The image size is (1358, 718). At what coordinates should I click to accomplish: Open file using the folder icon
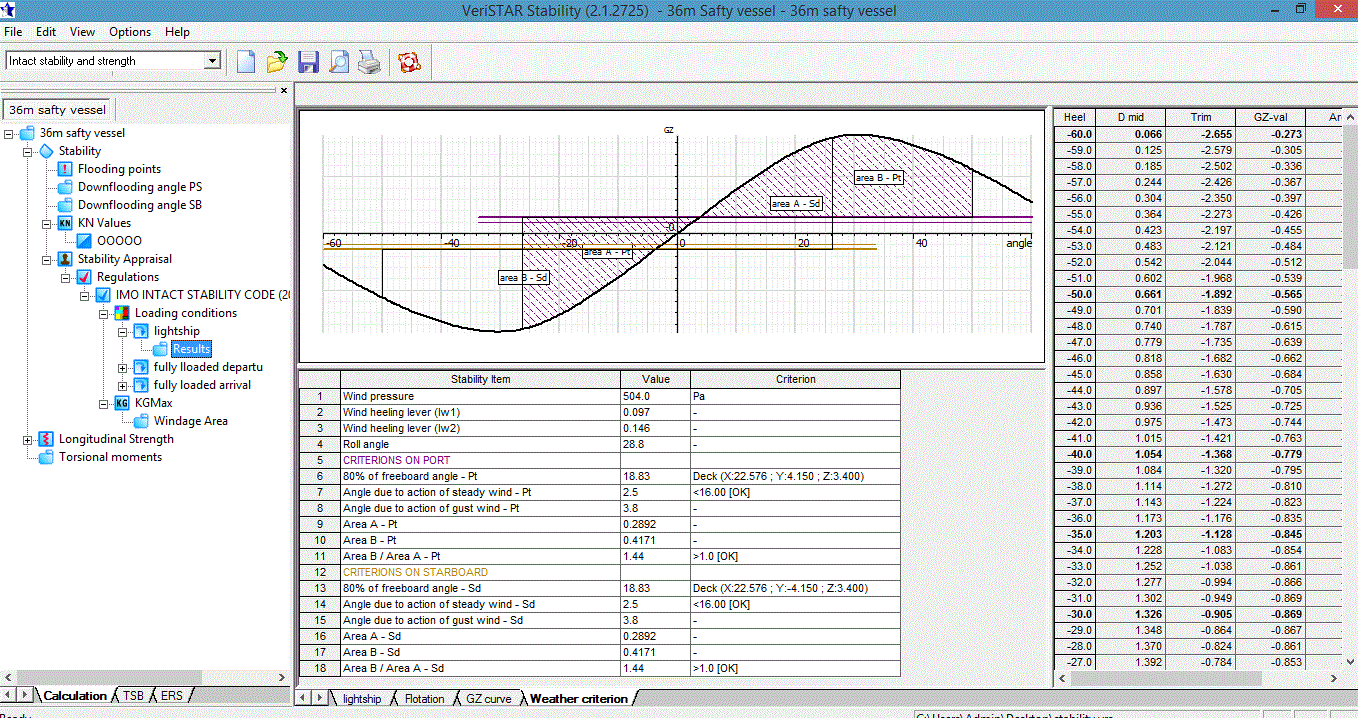click(277, 62)
